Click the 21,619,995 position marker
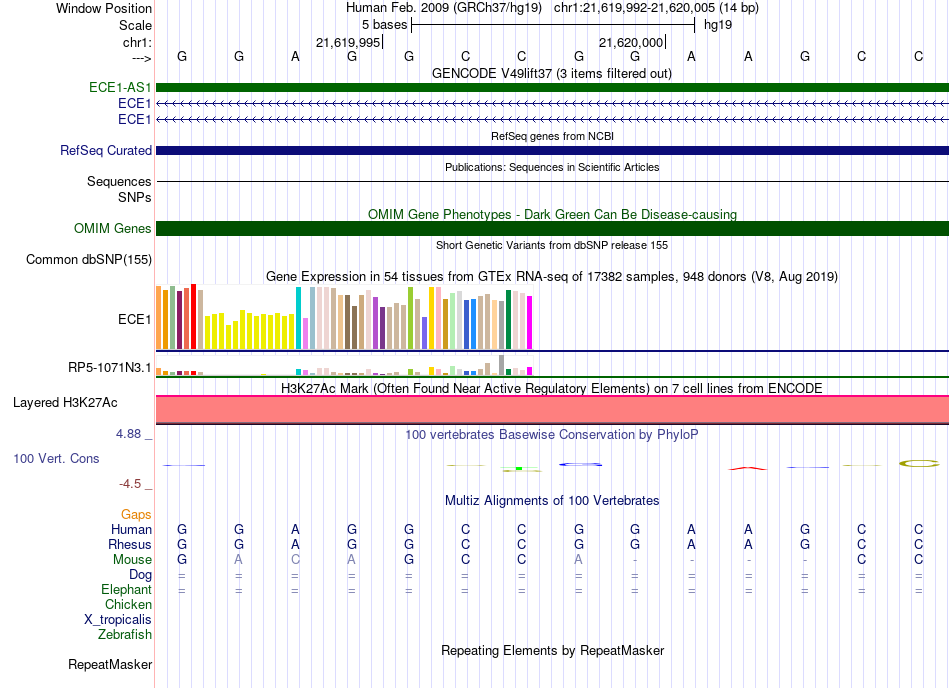Image resolution: width=950 pixels, height=688 pixels. point(348,42)
